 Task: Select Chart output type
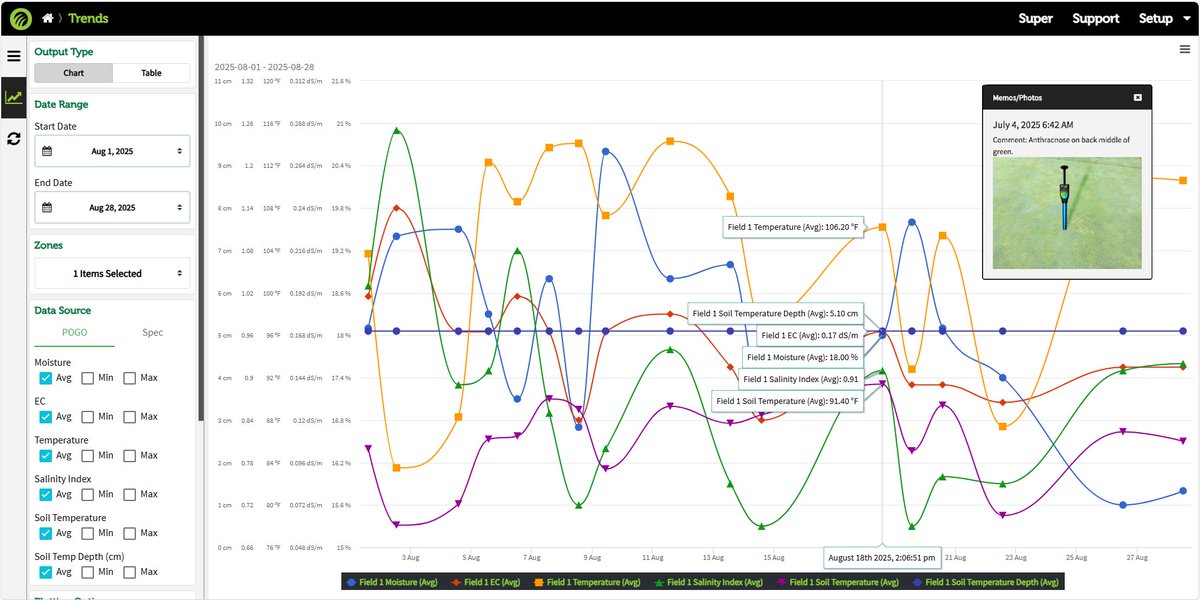[74, 73]
